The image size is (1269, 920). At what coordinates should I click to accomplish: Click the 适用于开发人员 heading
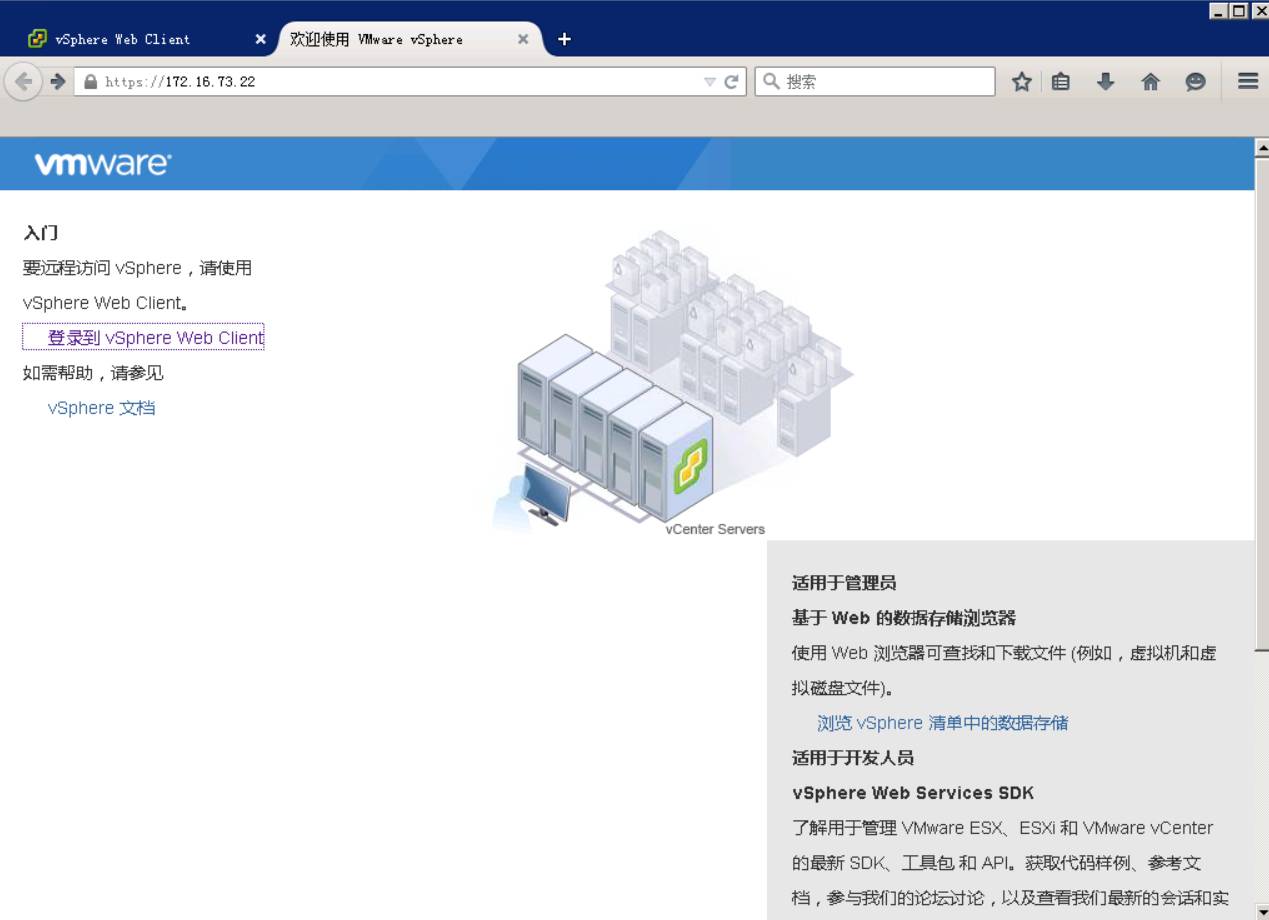click(x=853, y=758)
